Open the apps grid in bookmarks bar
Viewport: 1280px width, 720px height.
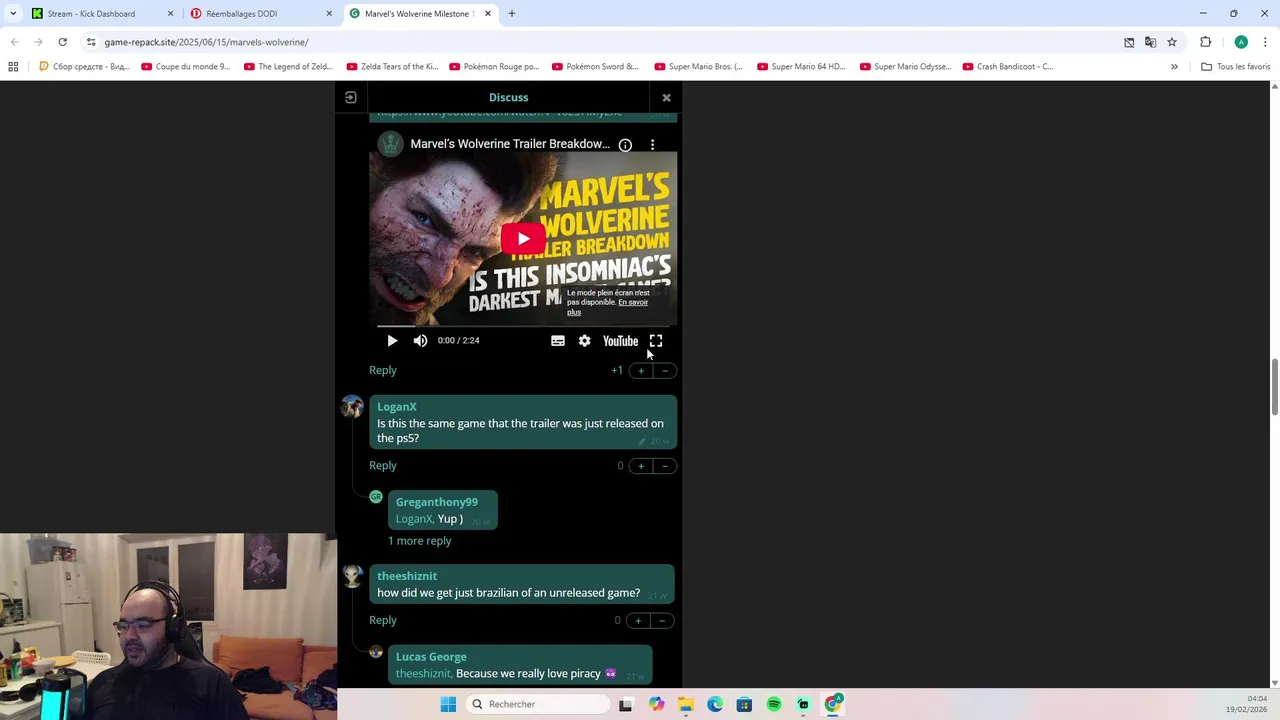13,67
